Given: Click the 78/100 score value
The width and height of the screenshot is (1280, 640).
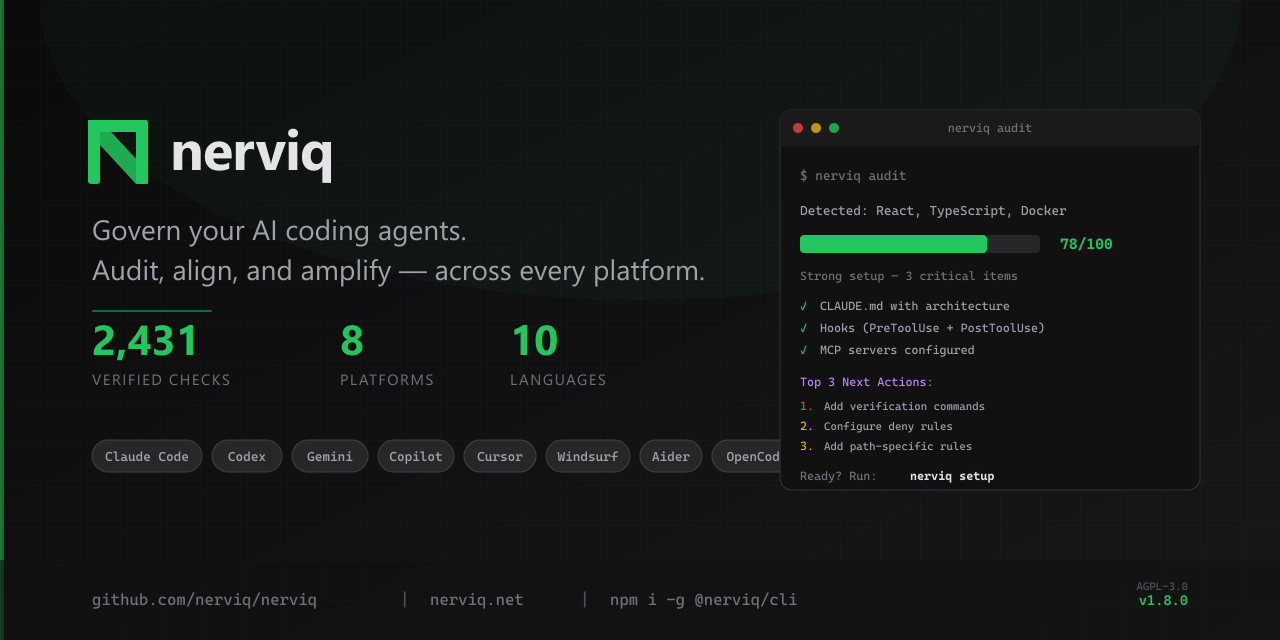Looking at the screenshot, I should pos(1086,244).
